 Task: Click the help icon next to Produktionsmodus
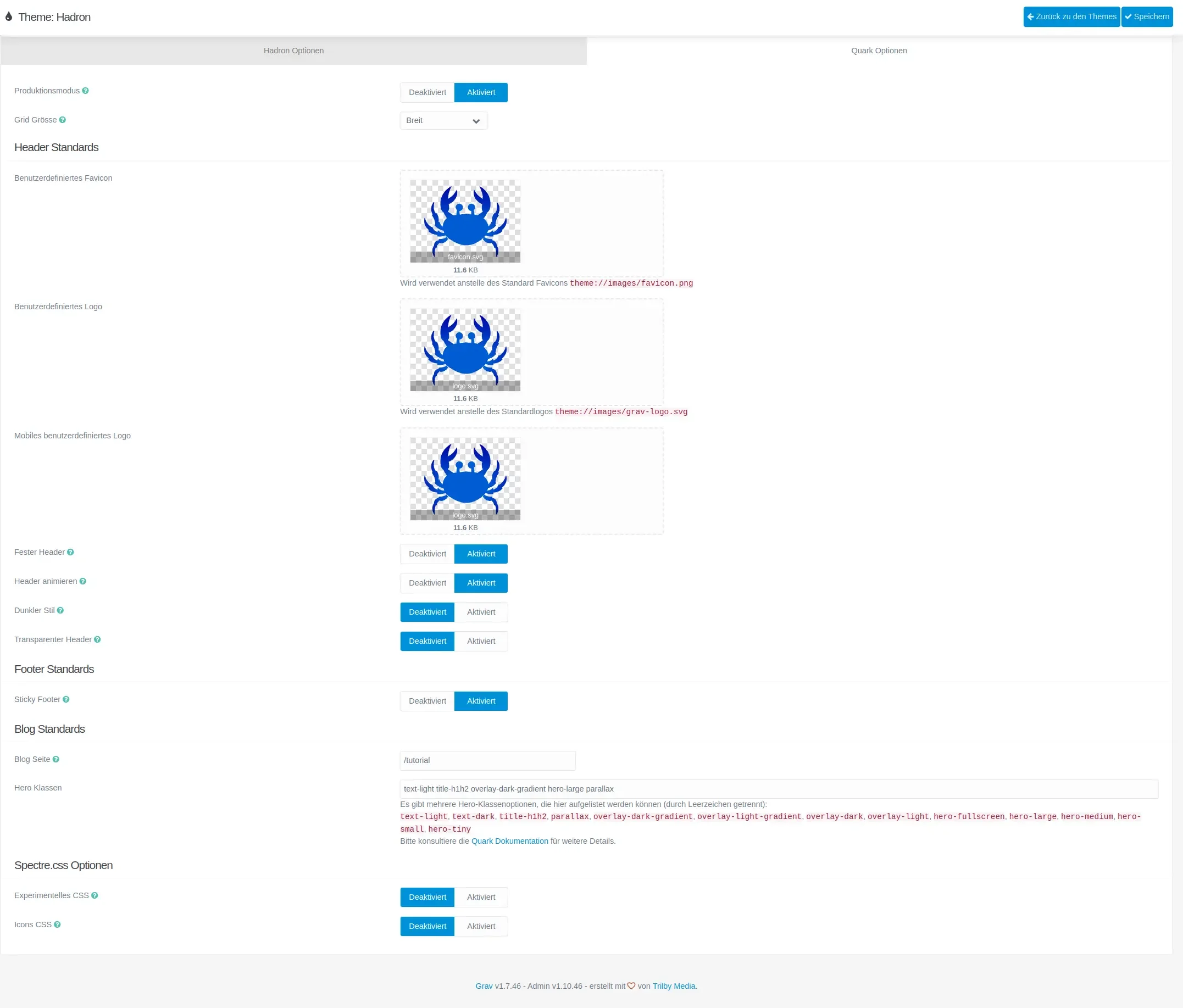click(x=85, y=90)
